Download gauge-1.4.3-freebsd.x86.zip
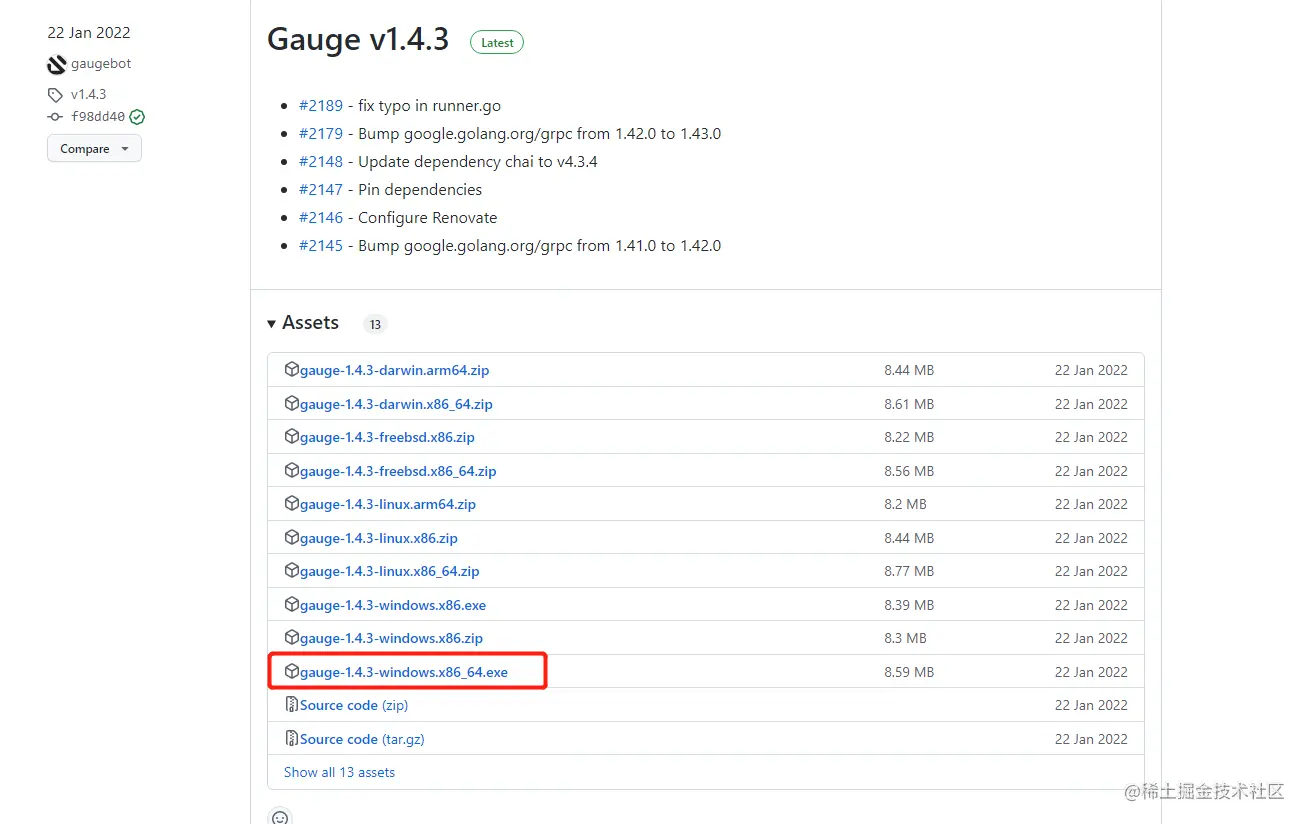Viewport: 1307px width, 824px height. (387, 437)
